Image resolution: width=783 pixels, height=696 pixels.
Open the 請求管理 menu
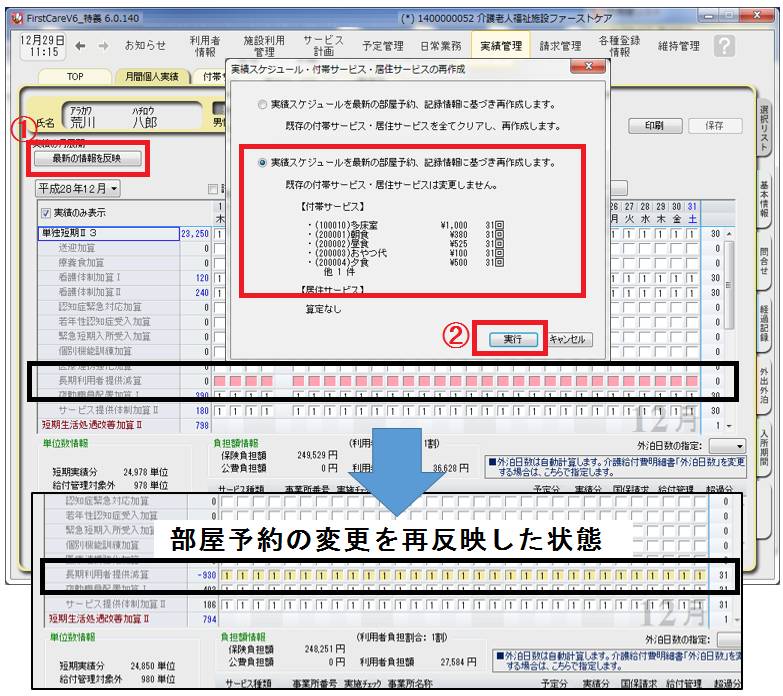559,46
